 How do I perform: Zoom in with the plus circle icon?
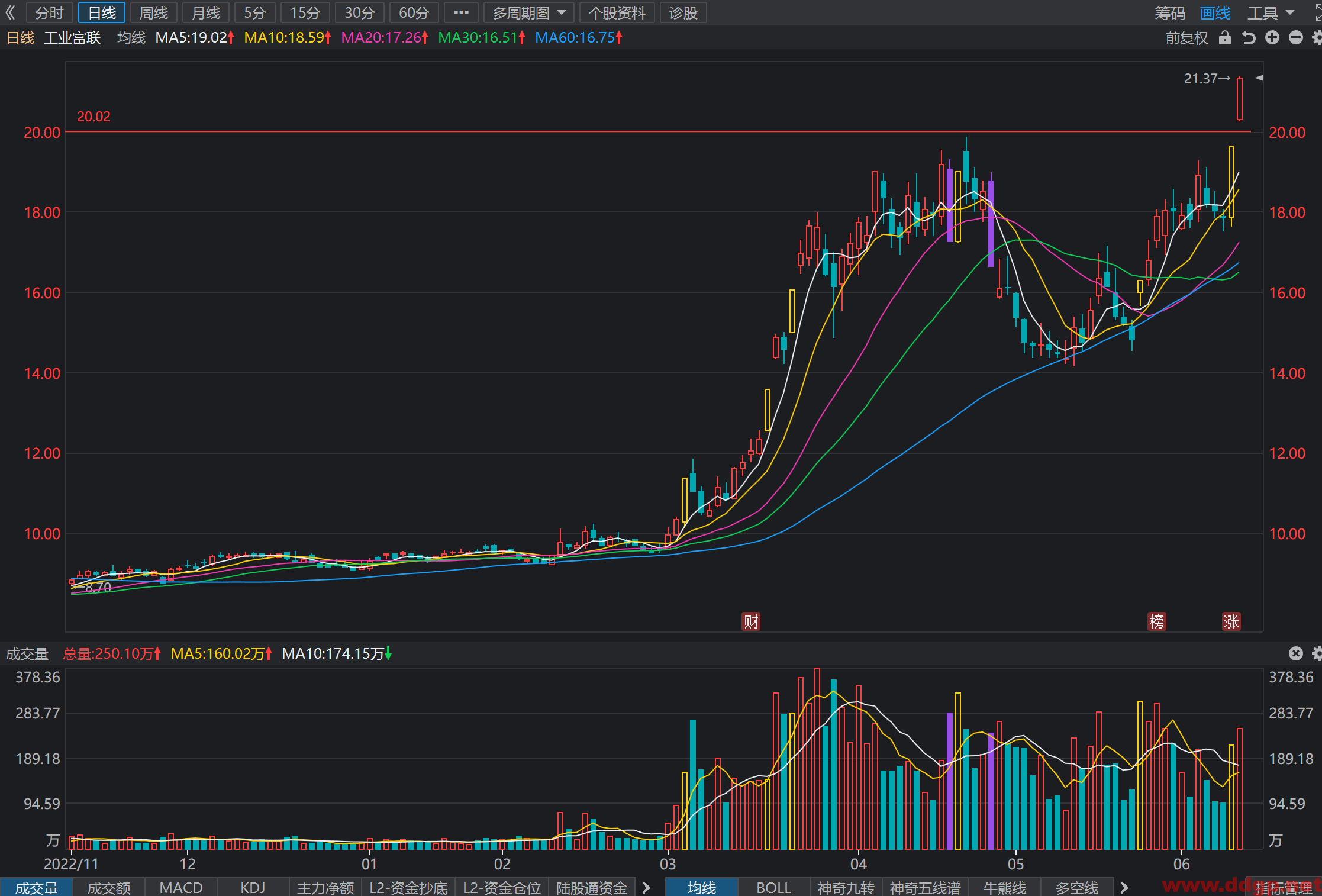pyautogui.click(x=1272, y=38)
